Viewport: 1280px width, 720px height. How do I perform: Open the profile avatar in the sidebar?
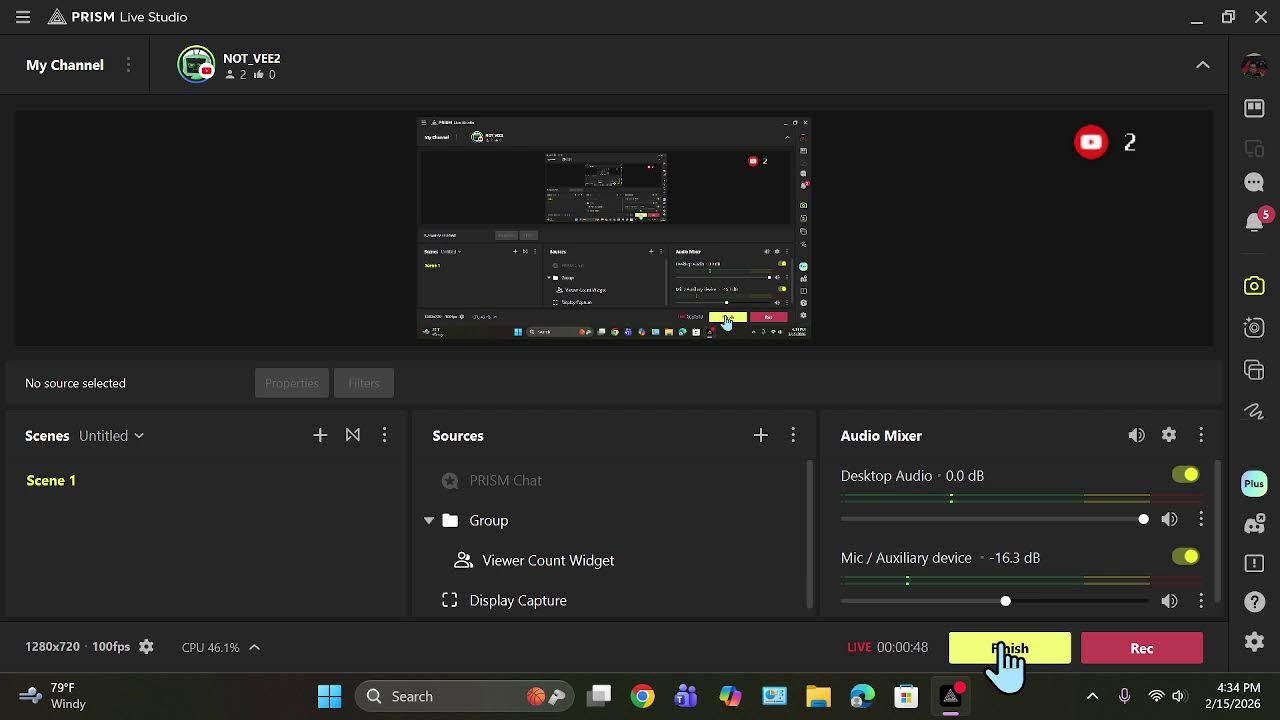coord(1254,66)
